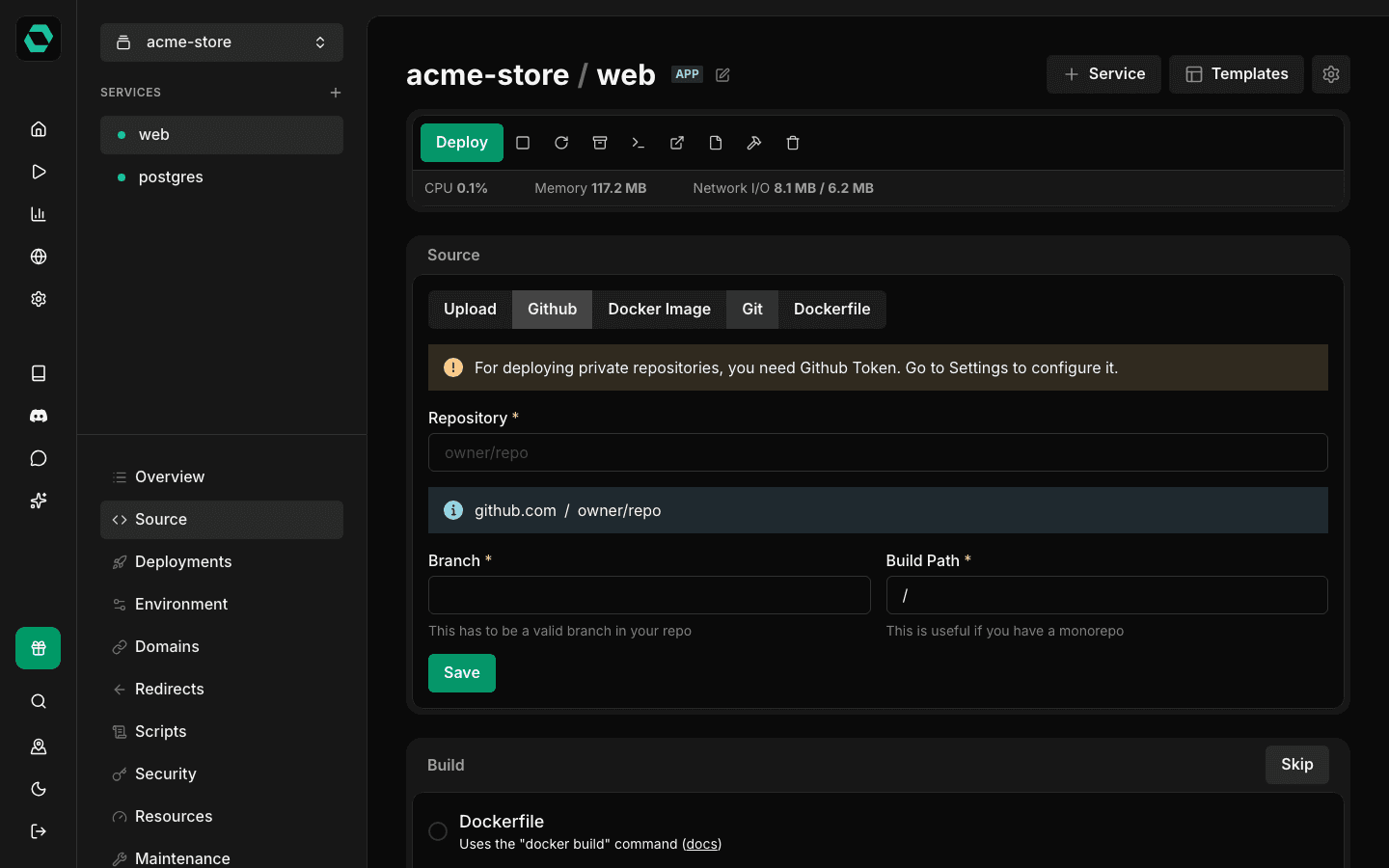
Task: Select the postgres service in the list
Action: (x=222, y=177)
